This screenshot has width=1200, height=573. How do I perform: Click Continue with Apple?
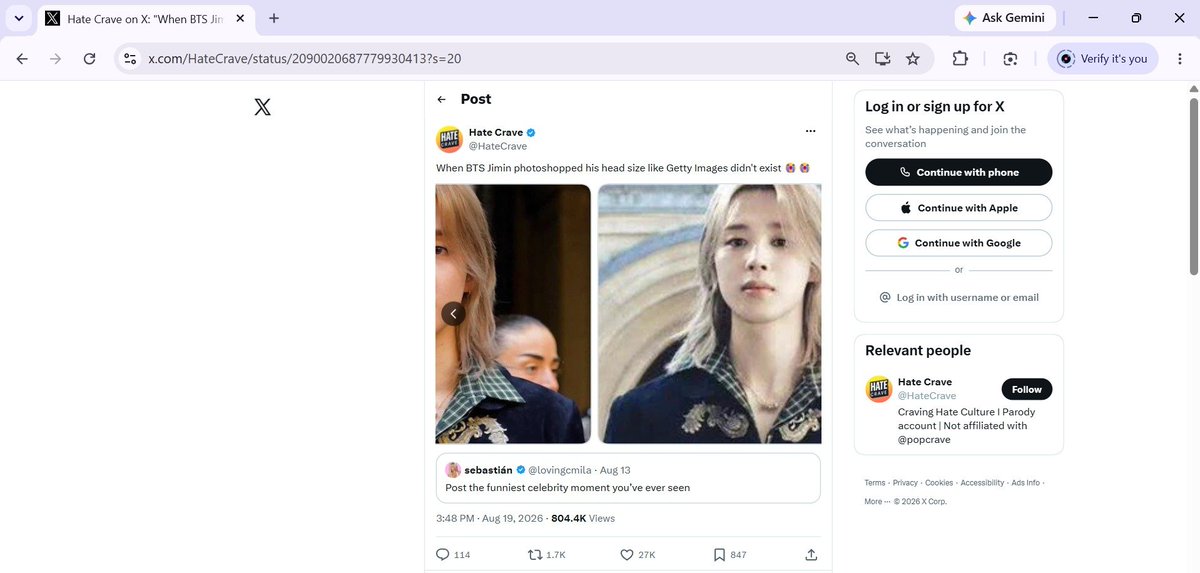[958, 208]
